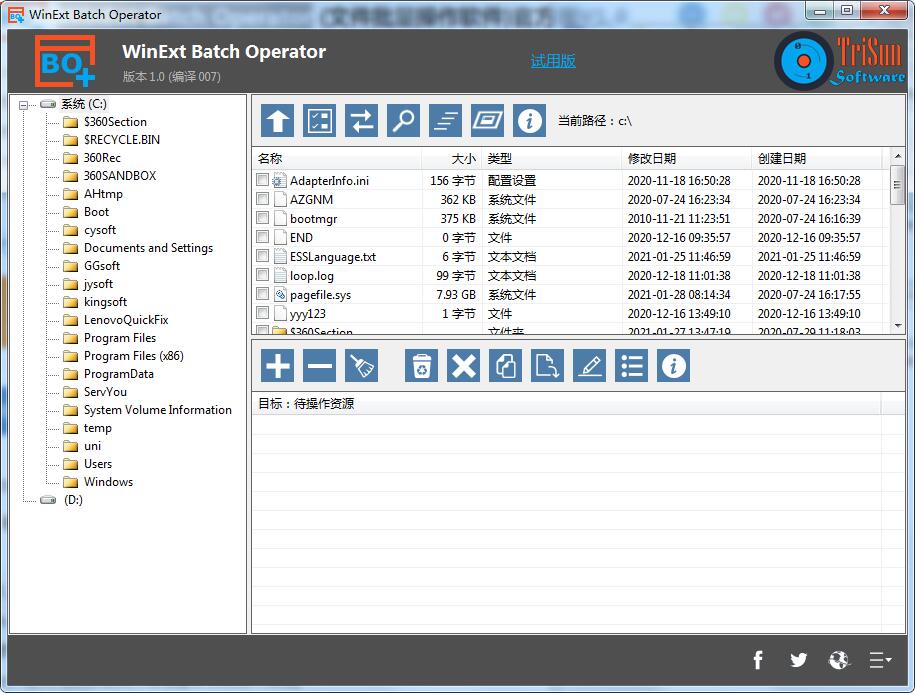Click the invert selection swap arrows icon
The image size is (915, 693).
point(361,121)
